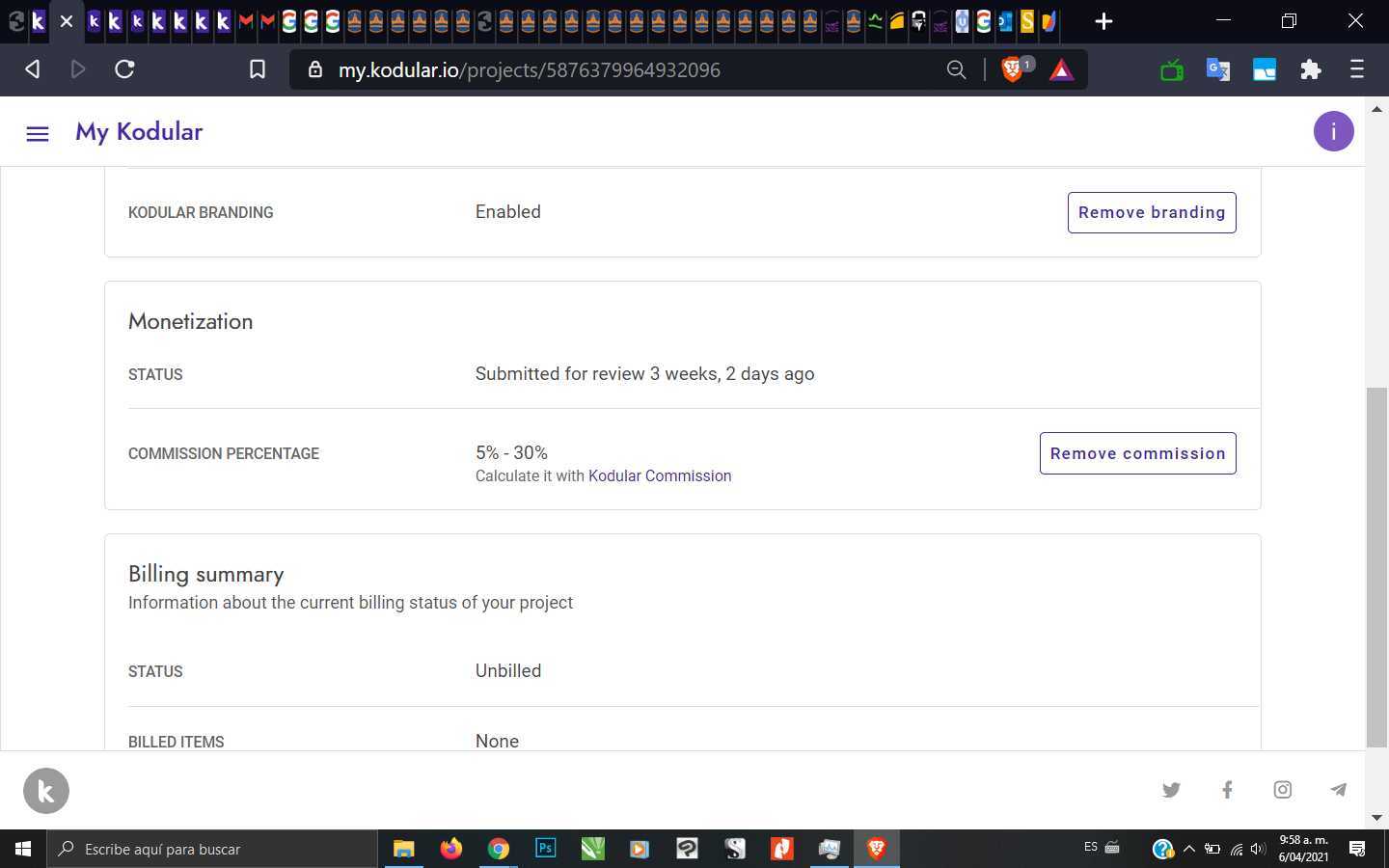
Task: Open Kodular's Twitter page
Action: (1171, 790)
